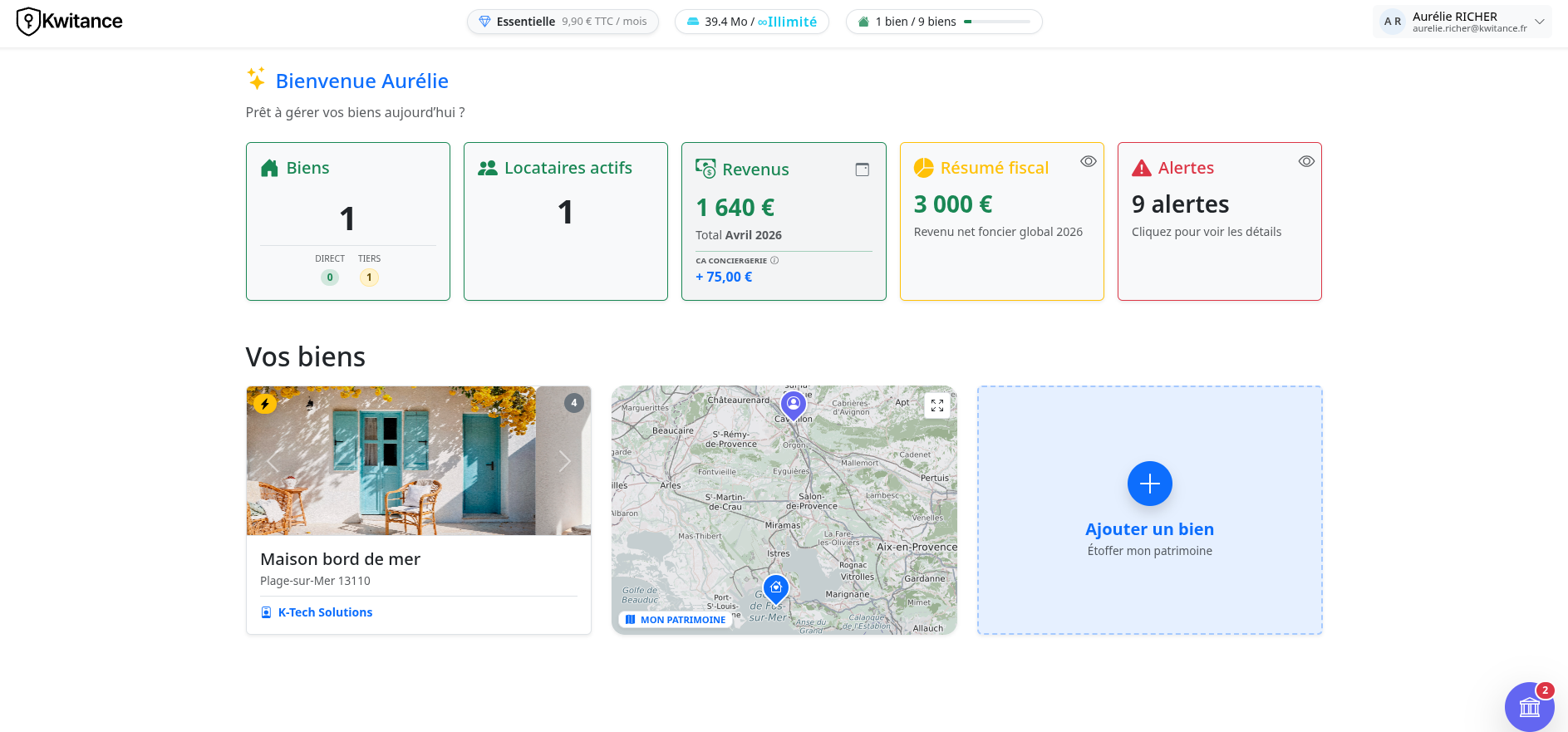Open the Maison bord de mer title
Screen dimensions: 1568x732
(x=341, y=559)
